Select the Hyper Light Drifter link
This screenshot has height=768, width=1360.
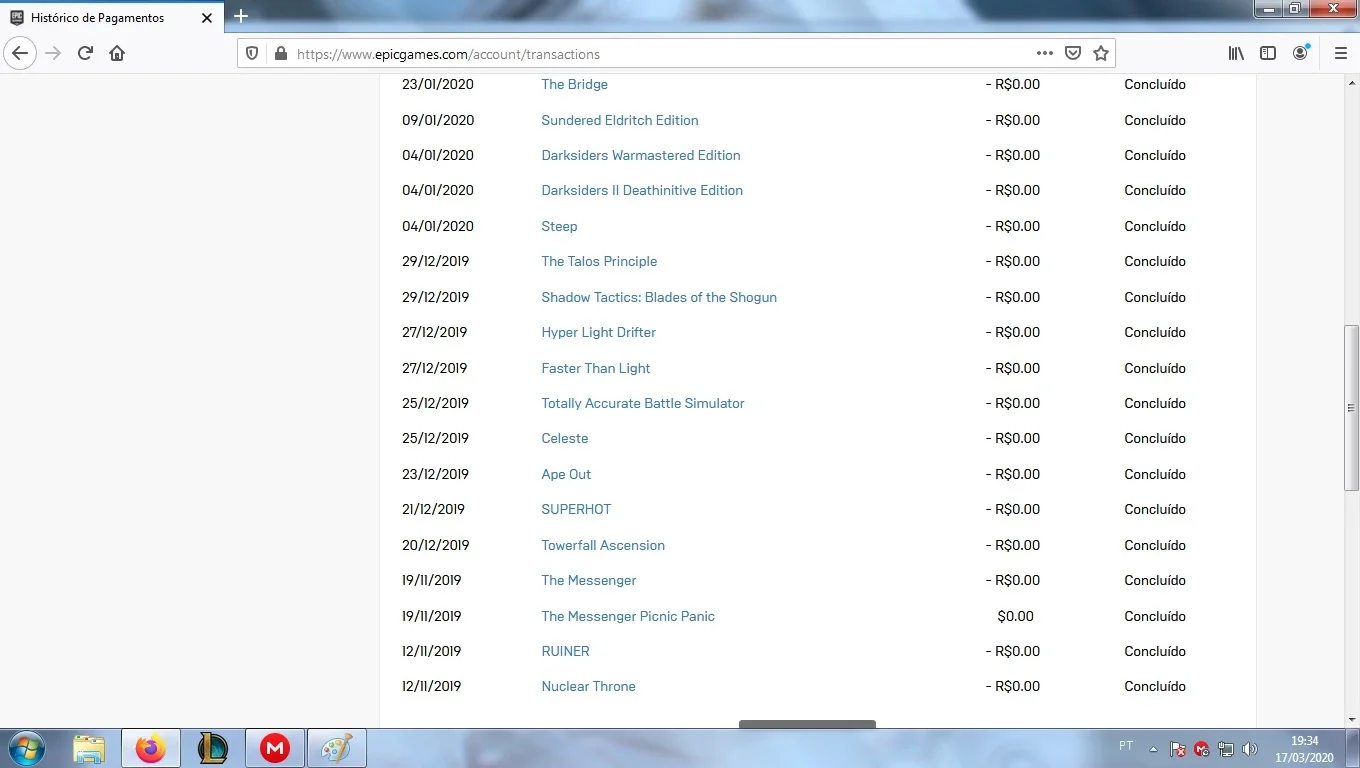pos(599,332)
